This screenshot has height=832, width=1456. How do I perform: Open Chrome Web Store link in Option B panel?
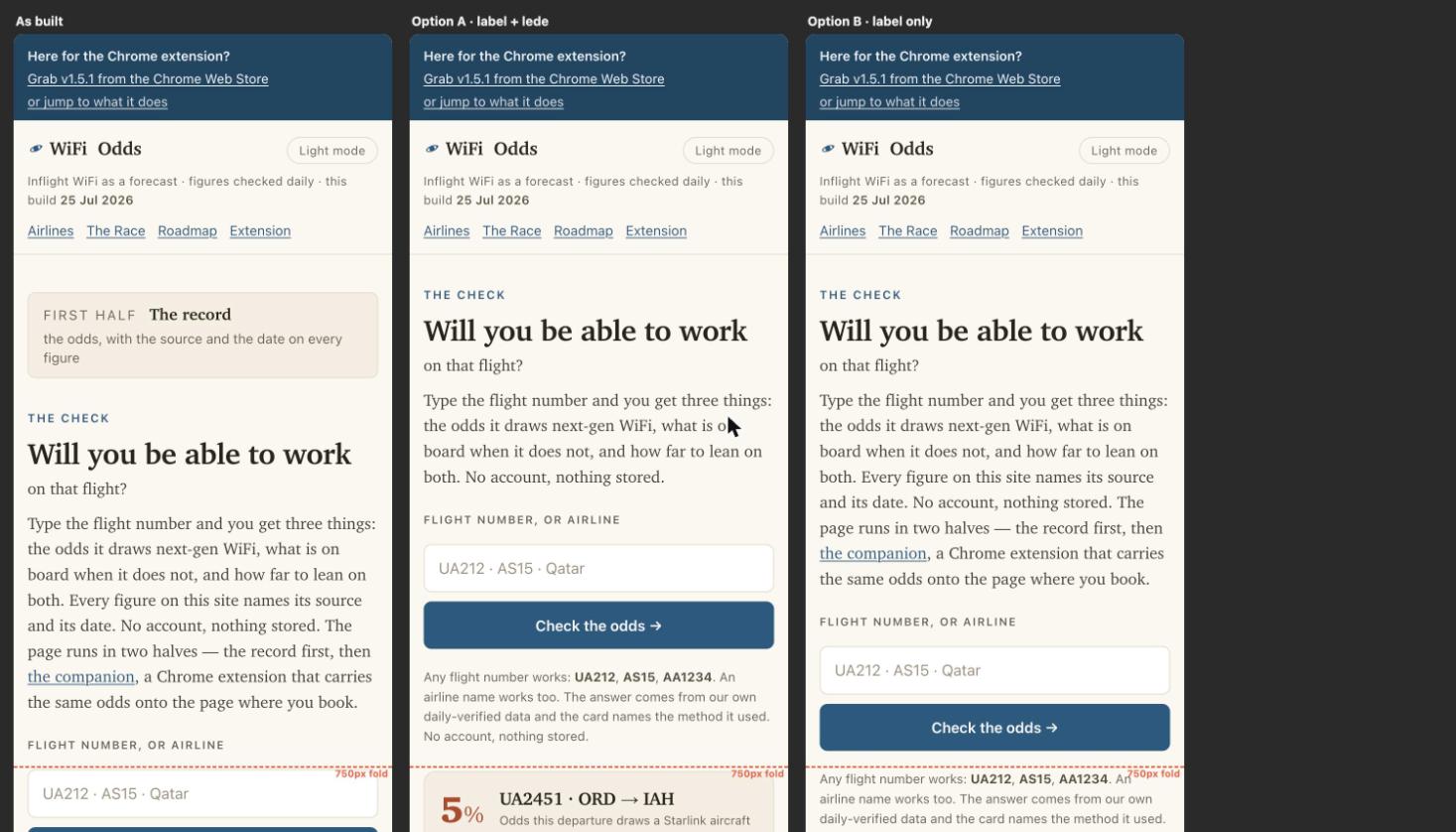pos(940,79)
